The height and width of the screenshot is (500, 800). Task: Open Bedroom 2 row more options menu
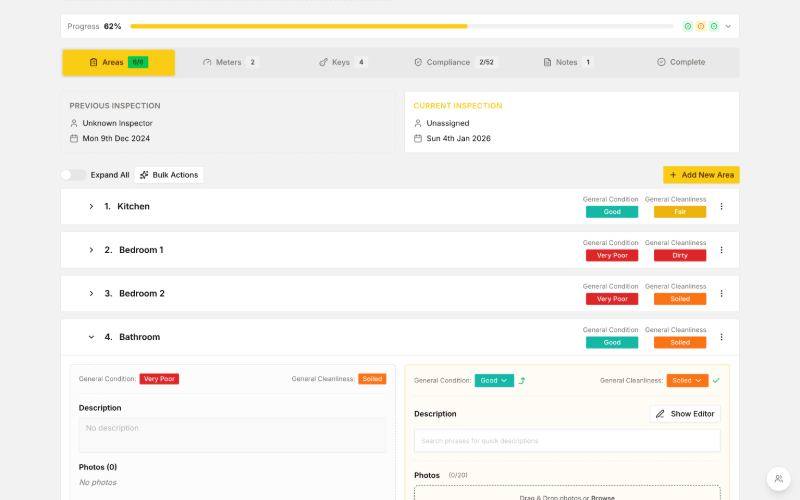click(721, 293)
